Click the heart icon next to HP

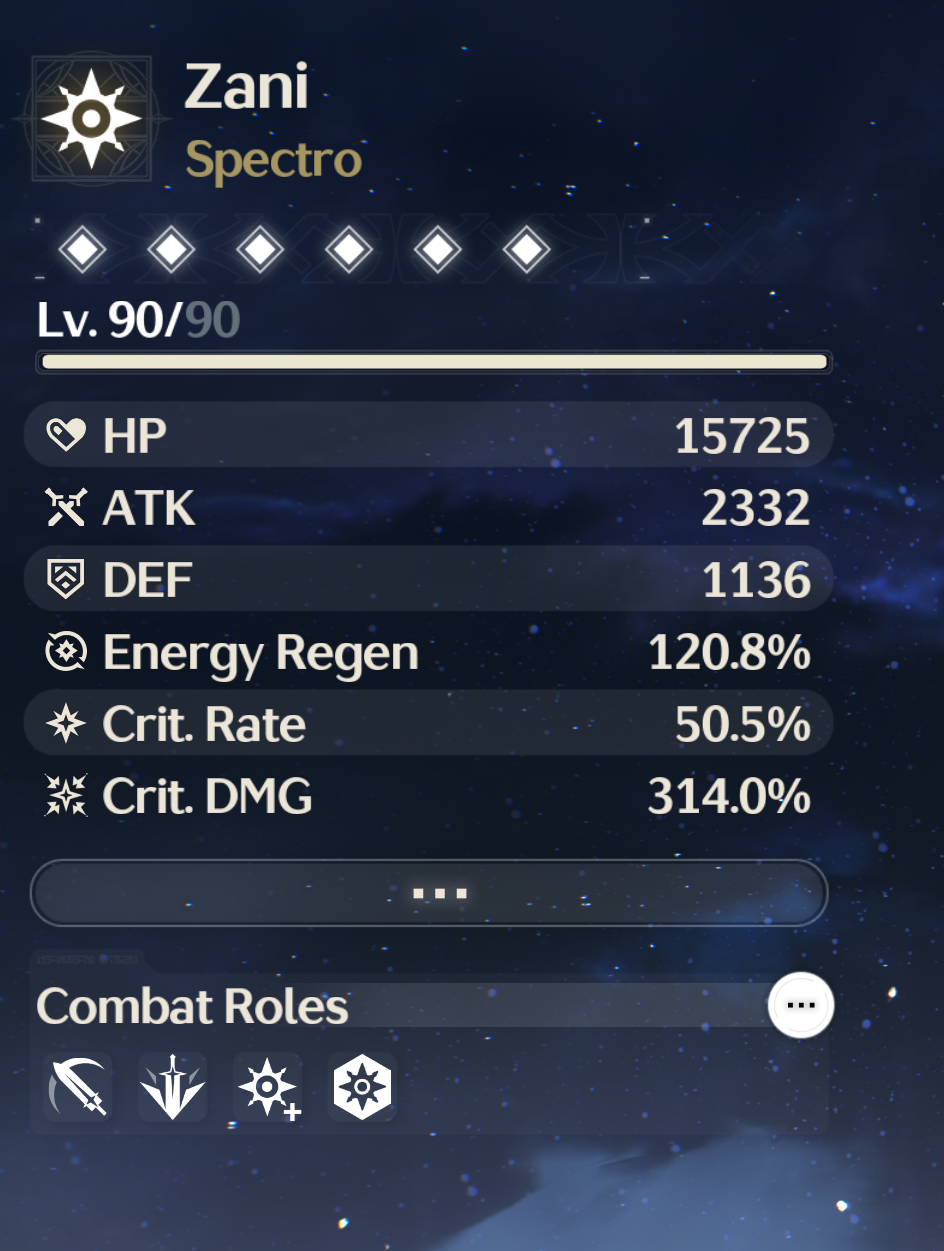coord(66,435)
